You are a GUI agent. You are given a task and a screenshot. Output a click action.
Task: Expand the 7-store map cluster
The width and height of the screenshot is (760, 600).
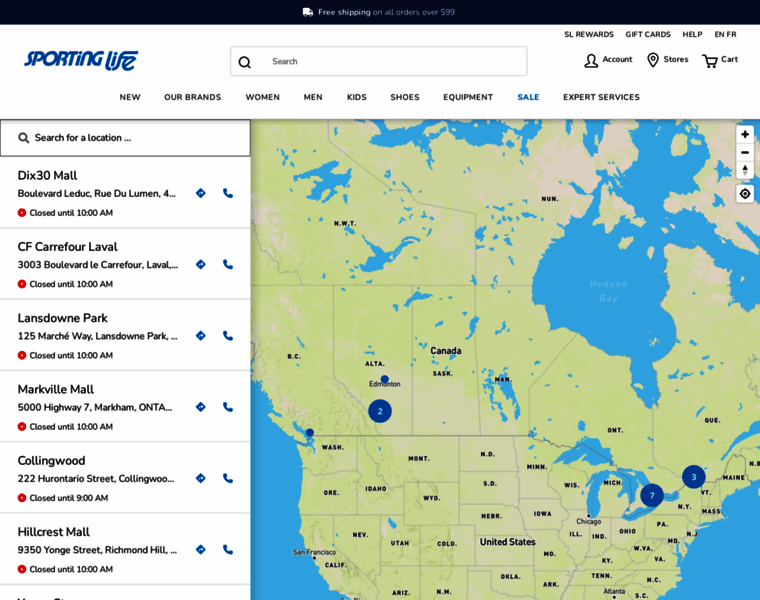click(652, 495)
